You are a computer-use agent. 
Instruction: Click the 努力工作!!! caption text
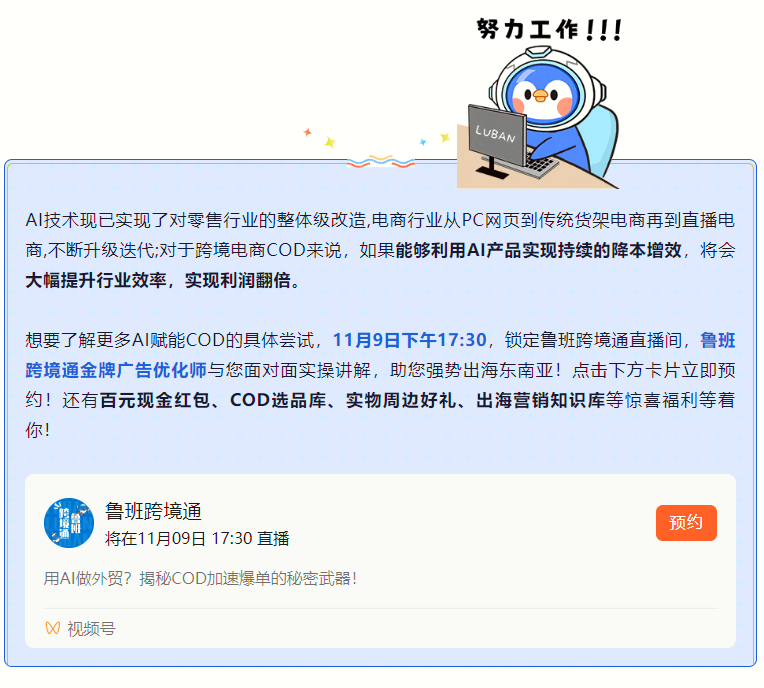point(549,30)
